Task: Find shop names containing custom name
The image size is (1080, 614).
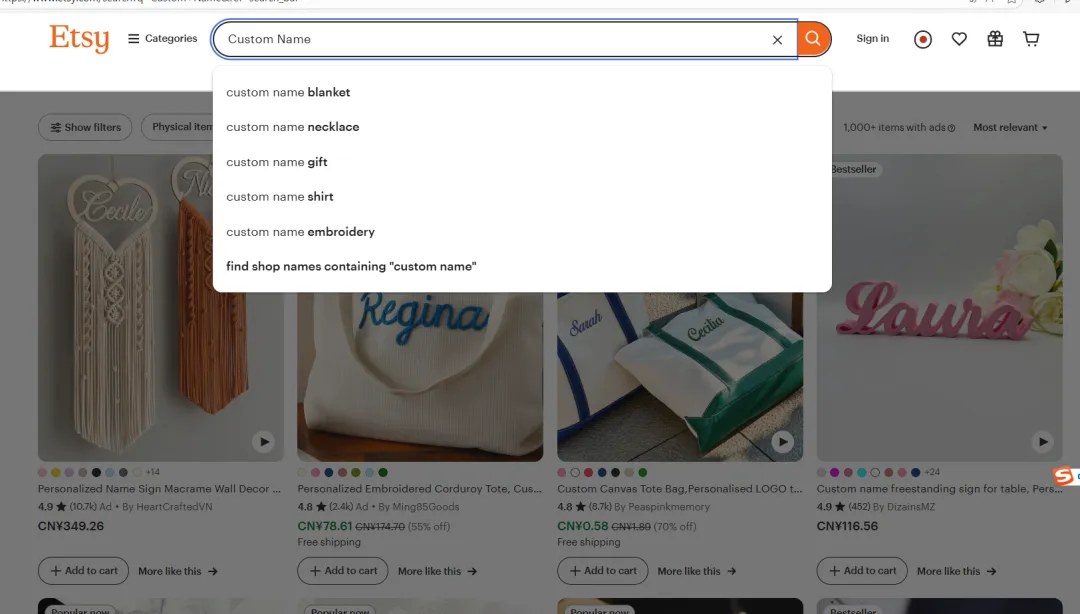Action: pyautogui.click(x=351, y=267)
